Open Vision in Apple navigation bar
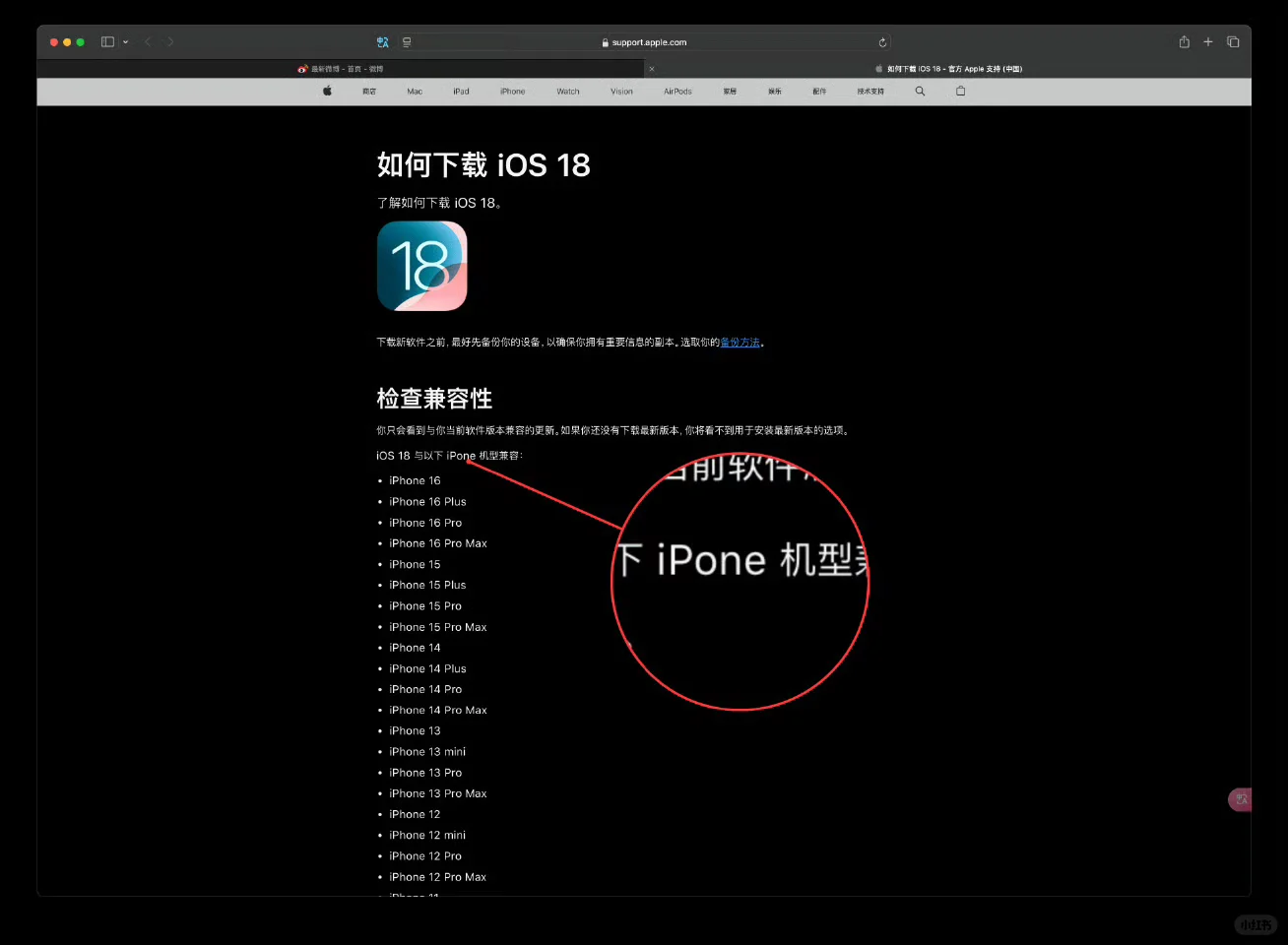Viewport: 1288px width, 945px height. coord(621,92)
